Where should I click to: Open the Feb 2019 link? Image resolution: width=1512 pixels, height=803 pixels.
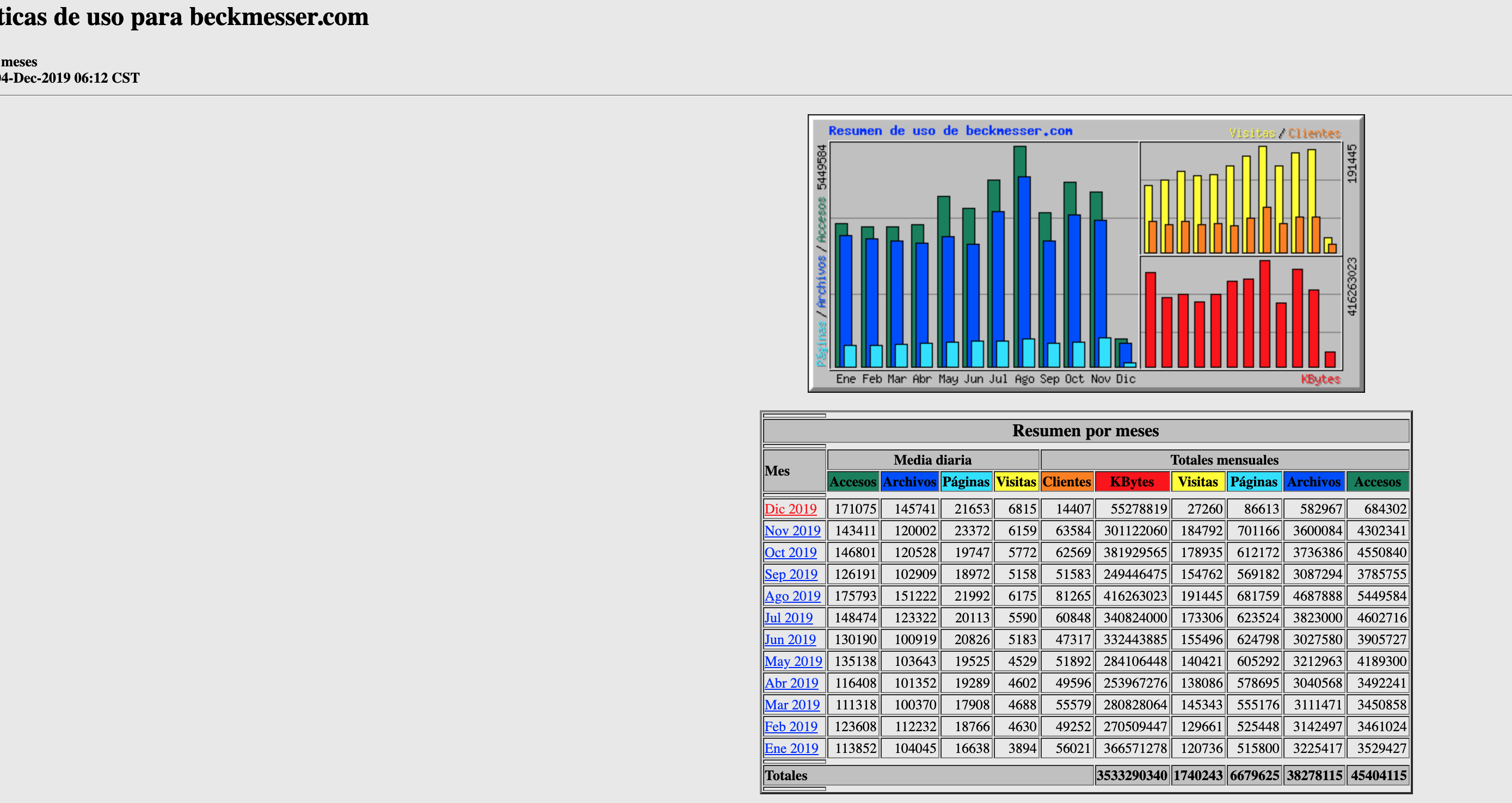click(x=791, y=726)
